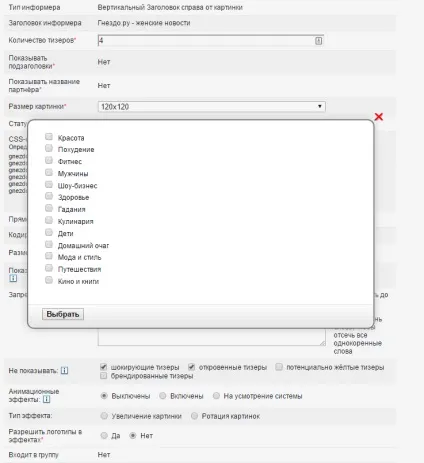Check the Красота category
The image size is (424, 463).
coord(49,137)
